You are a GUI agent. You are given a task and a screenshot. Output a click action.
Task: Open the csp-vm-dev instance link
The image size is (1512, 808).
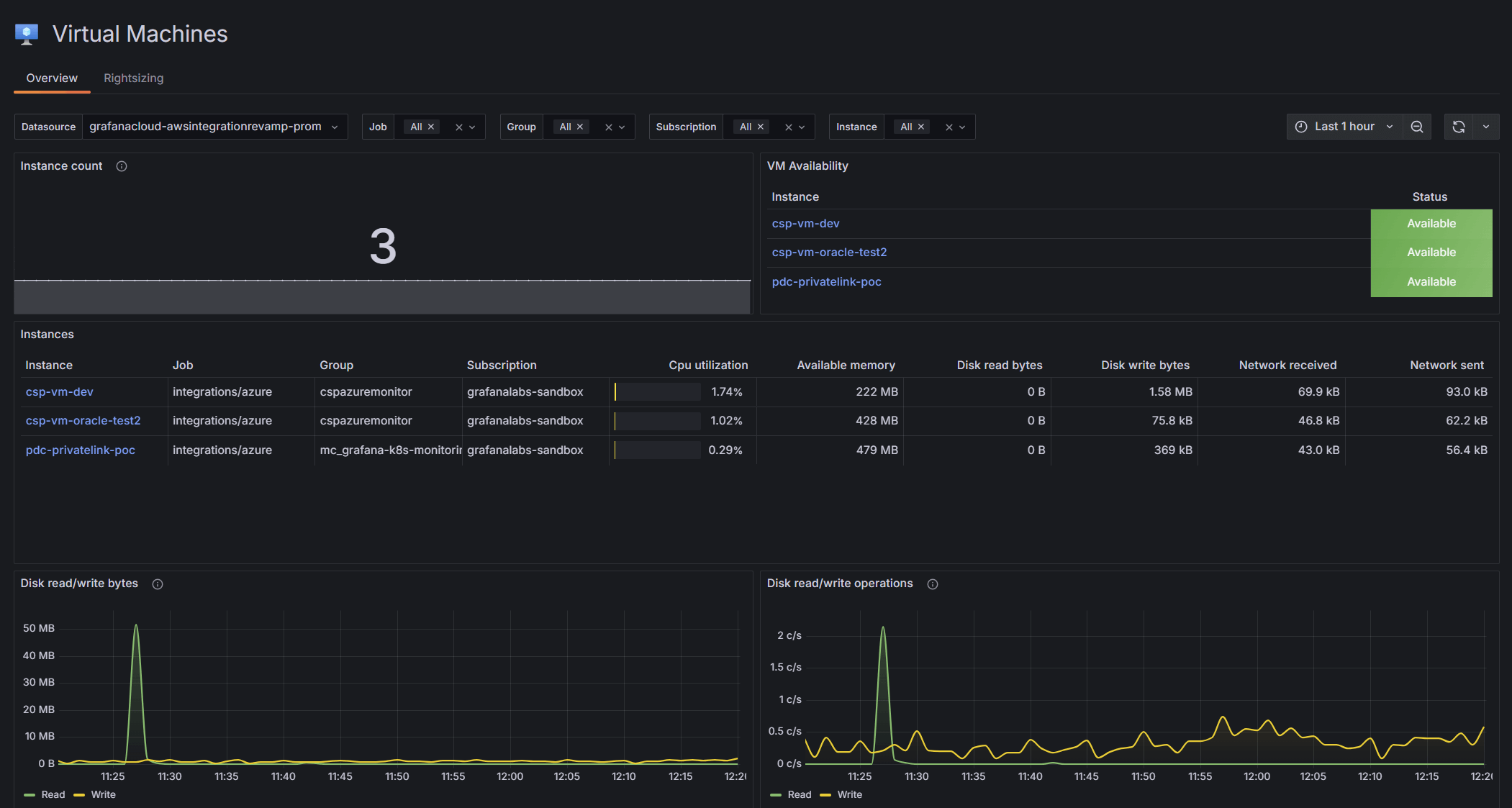pyautogui.click(x=59, y=391)
